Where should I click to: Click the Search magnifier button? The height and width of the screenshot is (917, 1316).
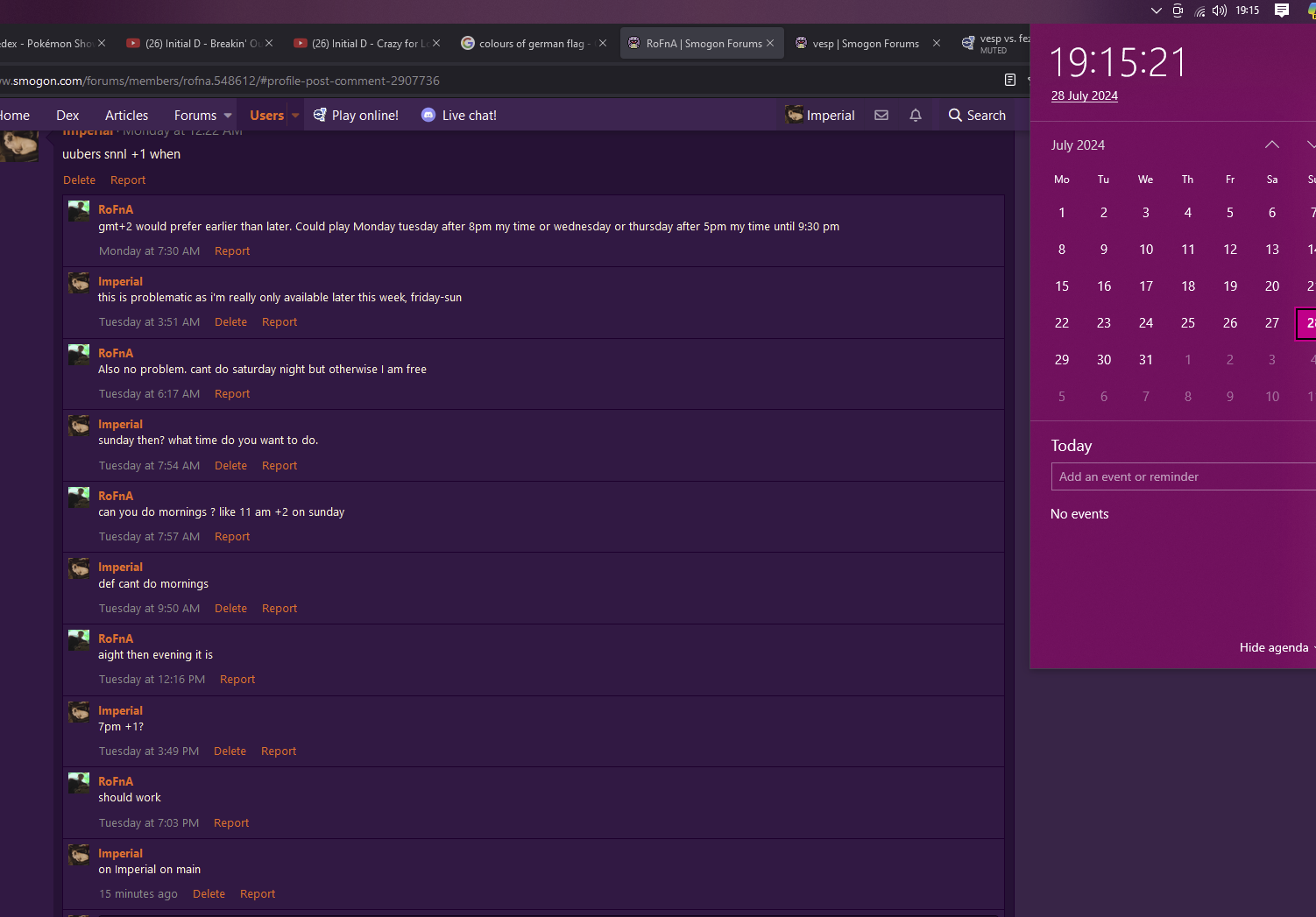(x=977, y=116)
